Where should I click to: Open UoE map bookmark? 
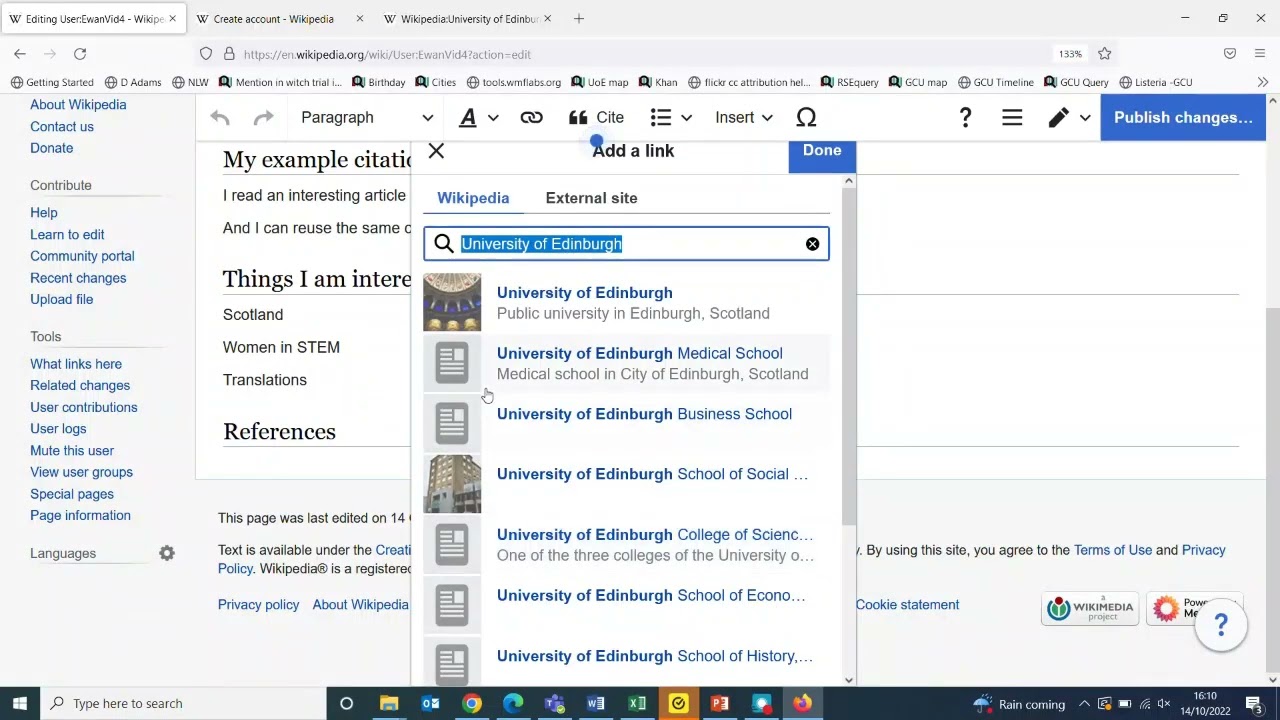pos(599,82)
